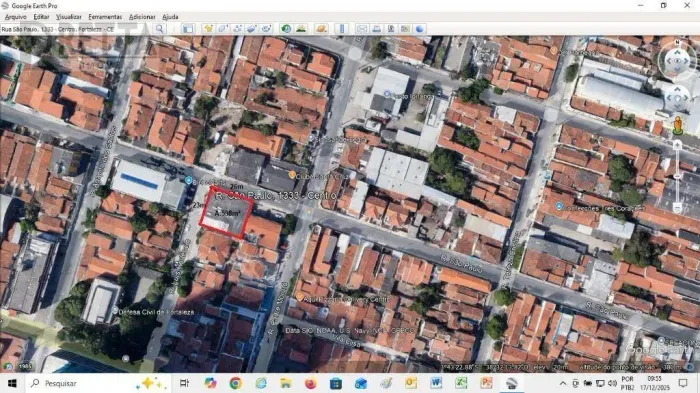
Task: Select the Add Polygon tool
Action: point(223,29)
